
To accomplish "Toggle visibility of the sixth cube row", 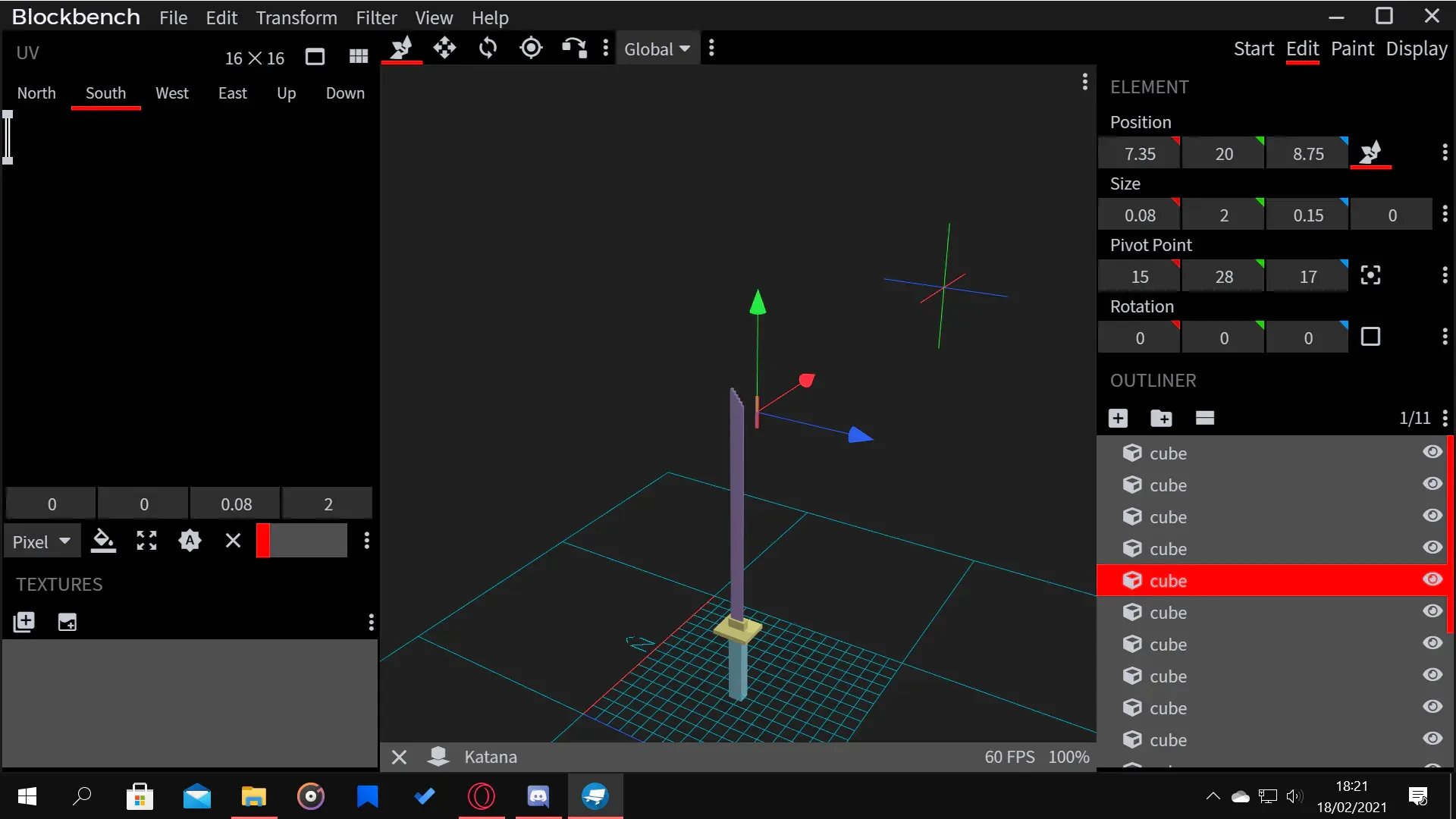I will 1432,611.
